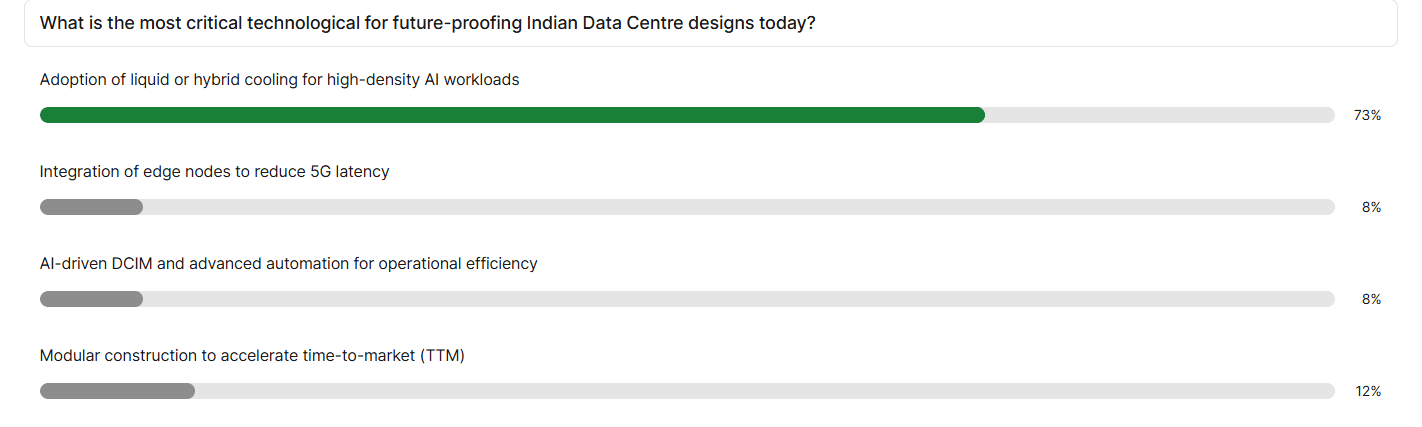Click the 8% value for edge nodes
Image resolution: width=1422 pixels, height=427 pixels.
click(1371, 207)
